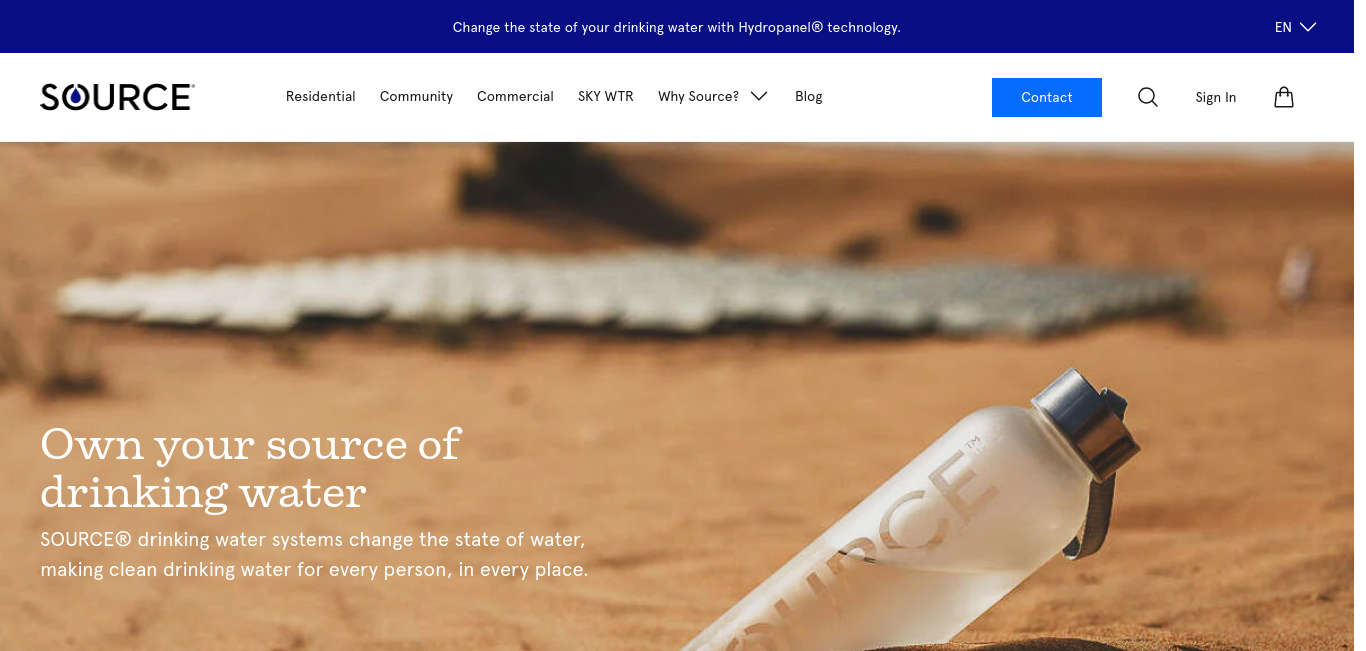Click the blue Contact button
The width and height of the screenshot is (1366, 651).
(x=1047, y=97)
